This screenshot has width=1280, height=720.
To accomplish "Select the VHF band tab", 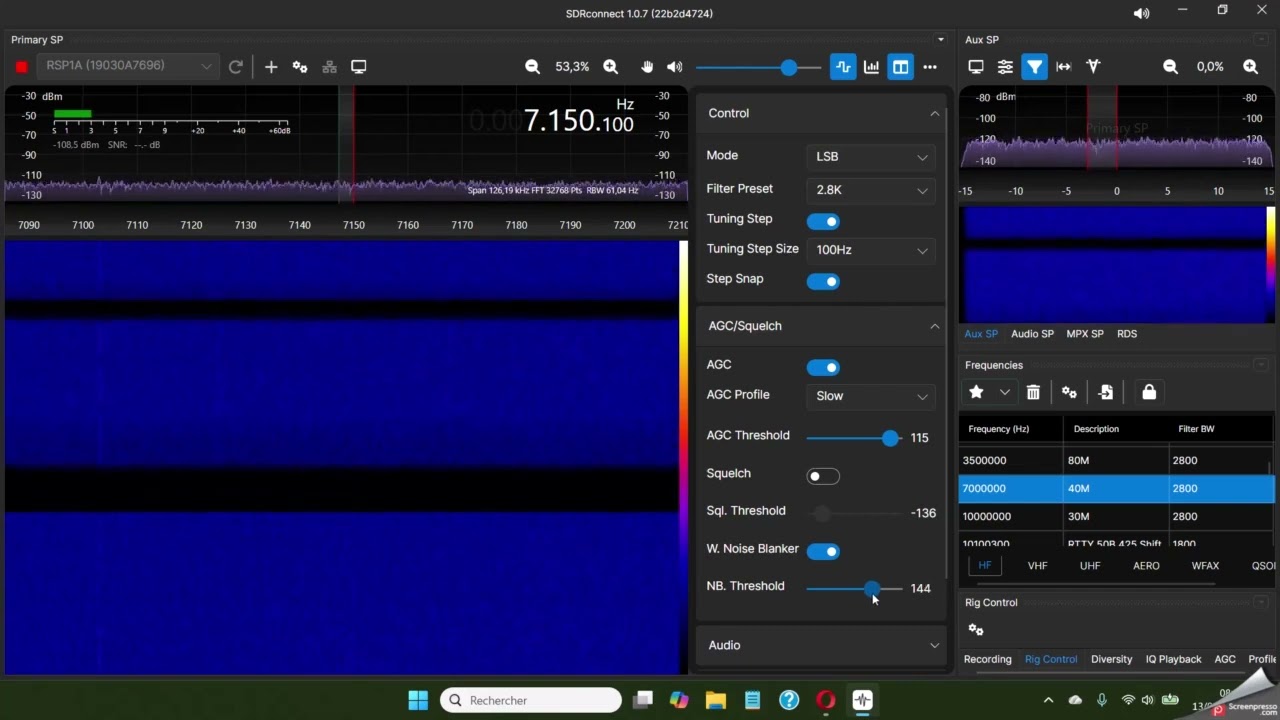I will [1038, 566].
